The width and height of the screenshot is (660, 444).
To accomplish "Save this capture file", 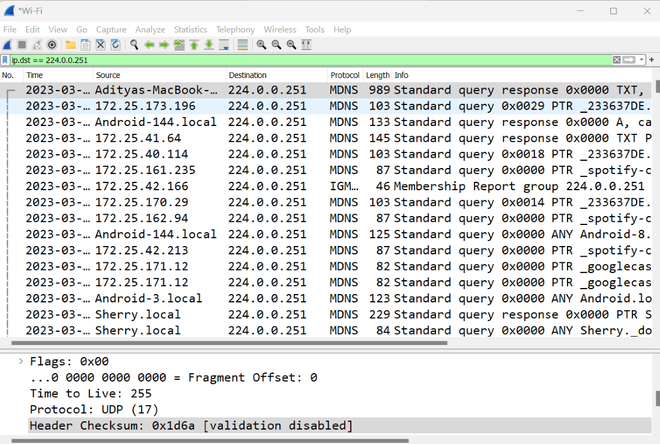I will 85,45.
